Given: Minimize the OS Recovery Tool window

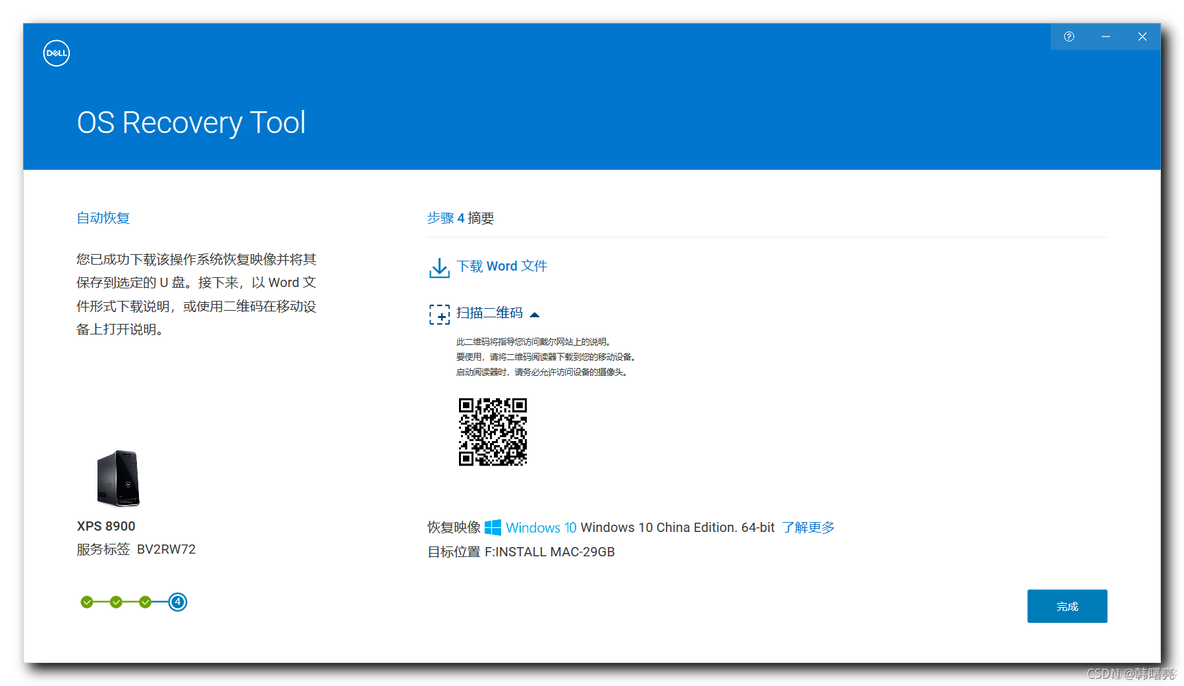Looking at the screenshot, I should coord(1105,36).
